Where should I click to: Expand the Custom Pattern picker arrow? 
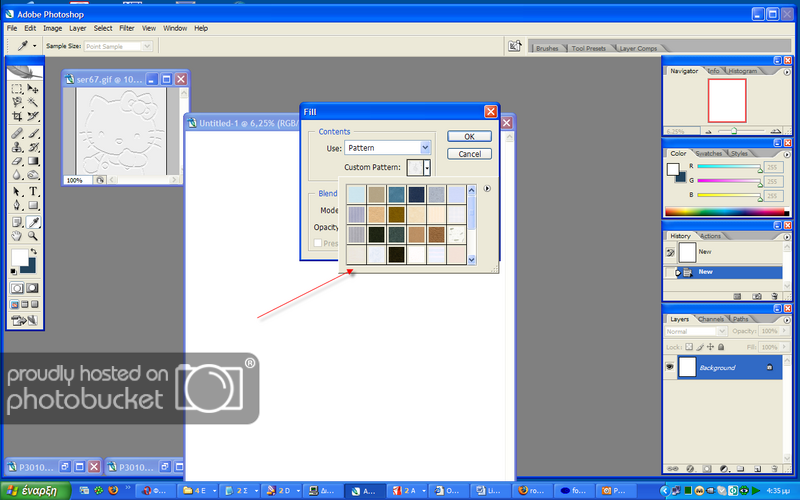click(x=427, y=168)
